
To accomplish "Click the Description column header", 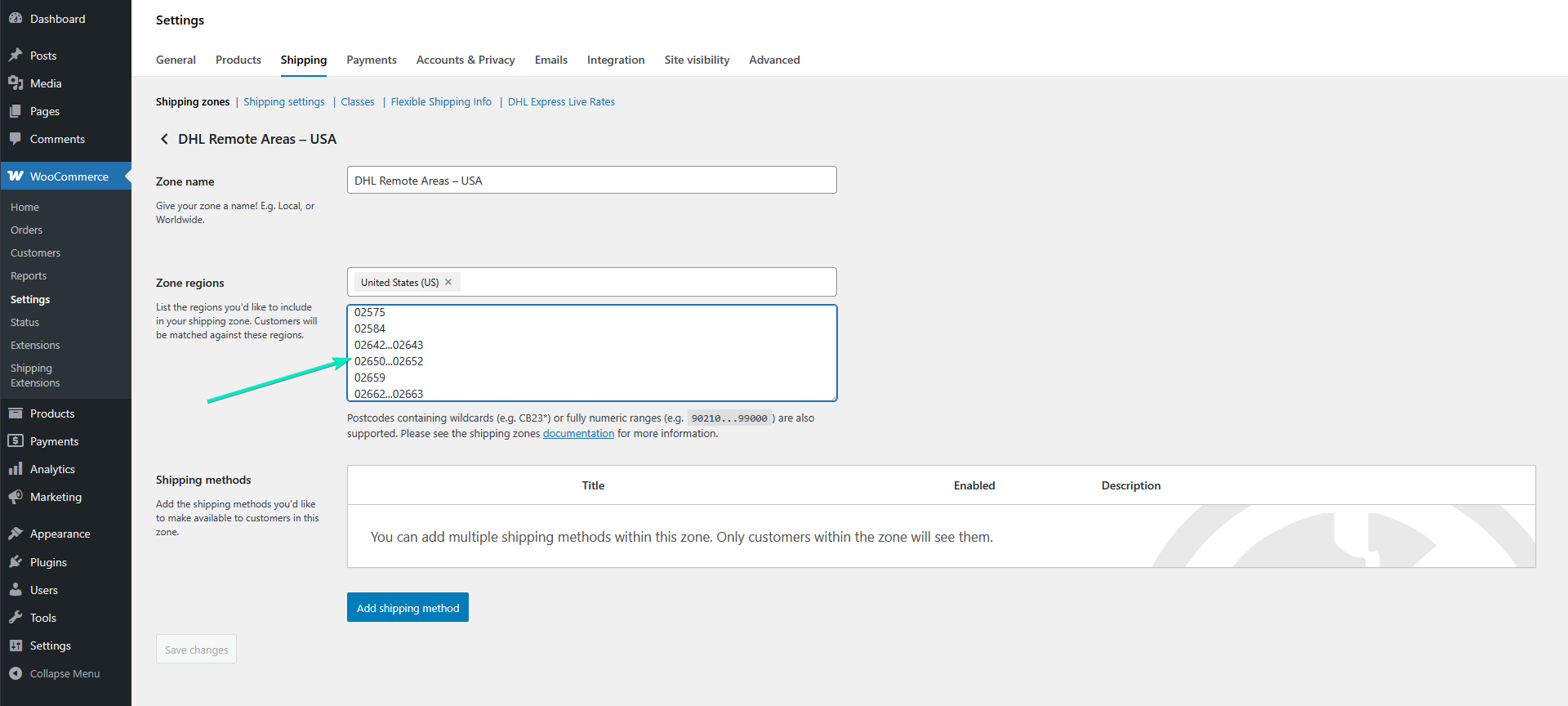I will coord(1131,485).
